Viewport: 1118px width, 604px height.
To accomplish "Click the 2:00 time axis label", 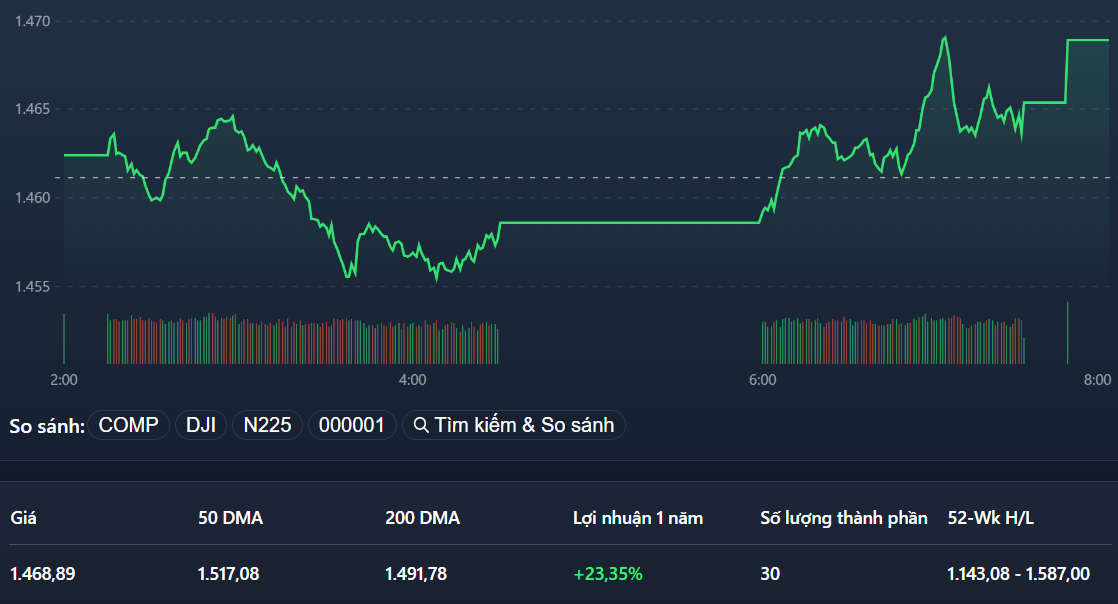I will coord(63,379).
